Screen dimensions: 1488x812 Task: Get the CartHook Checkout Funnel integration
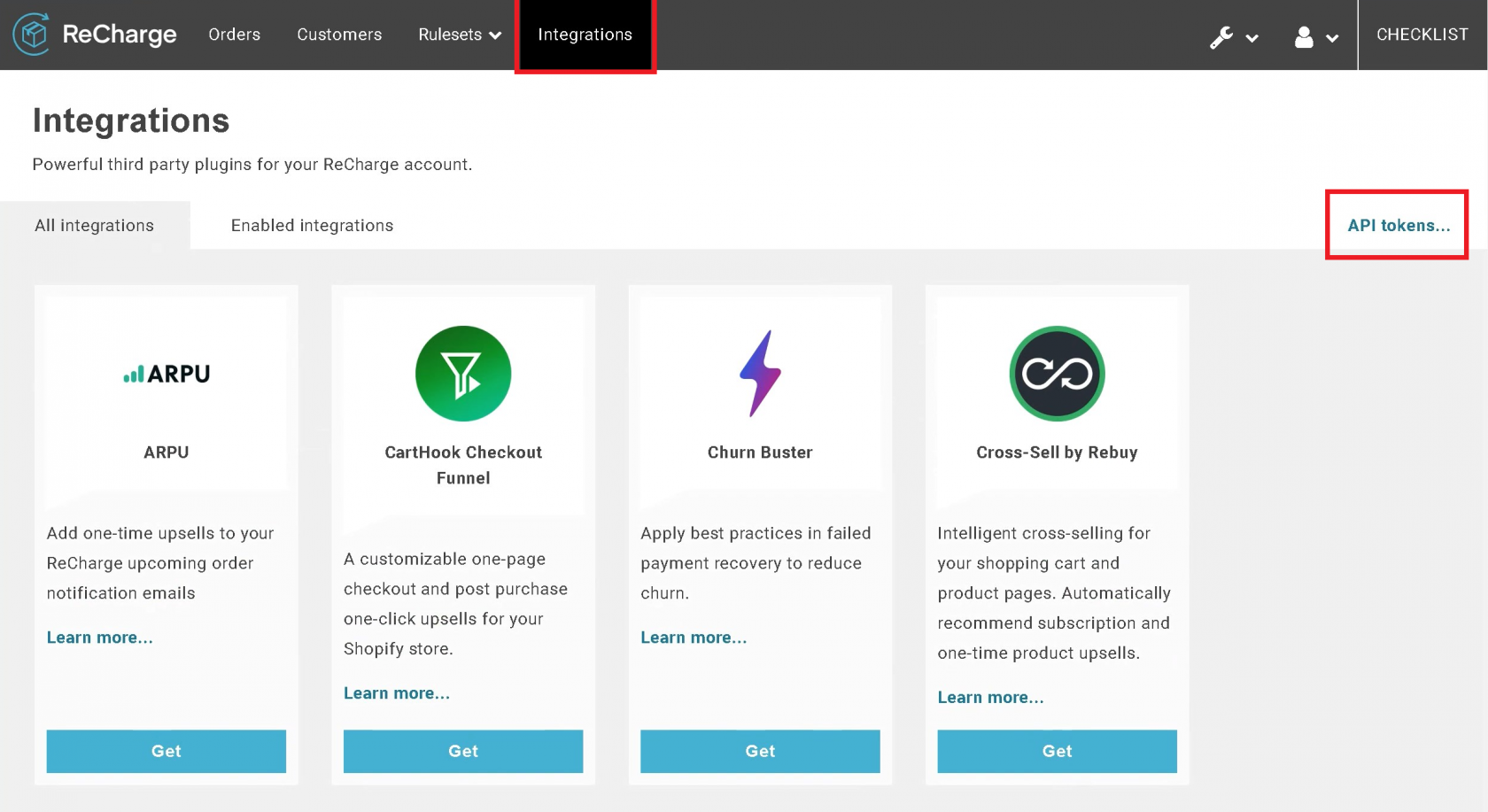(463, 751)
